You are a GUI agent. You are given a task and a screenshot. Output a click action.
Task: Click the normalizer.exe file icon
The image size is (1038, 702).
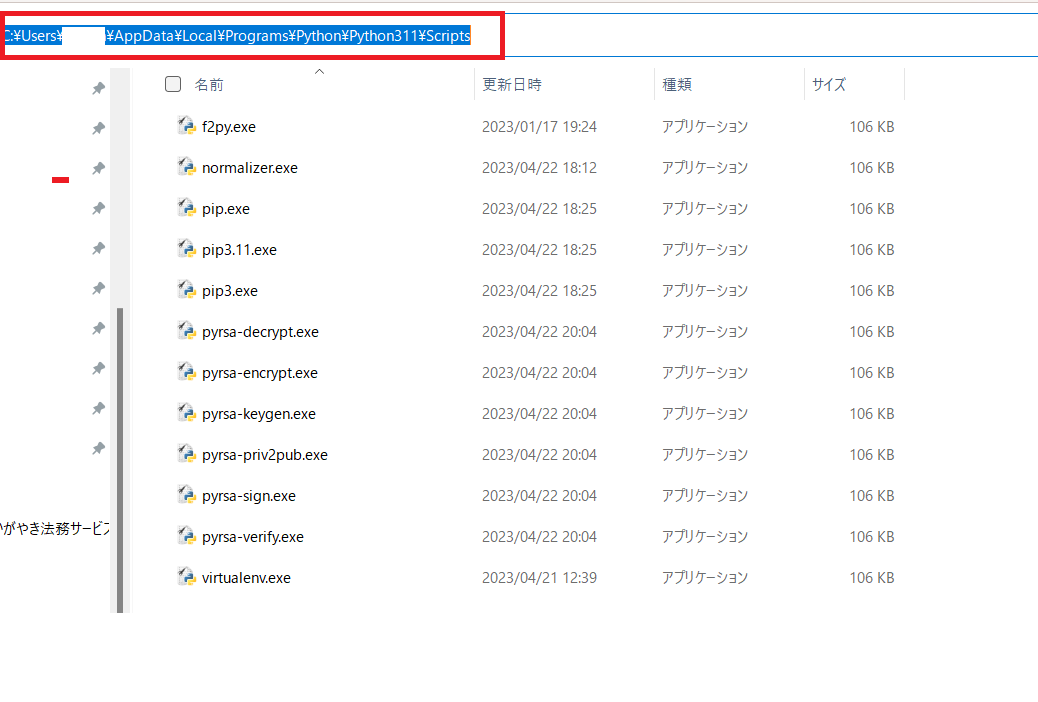click(187, 167)
